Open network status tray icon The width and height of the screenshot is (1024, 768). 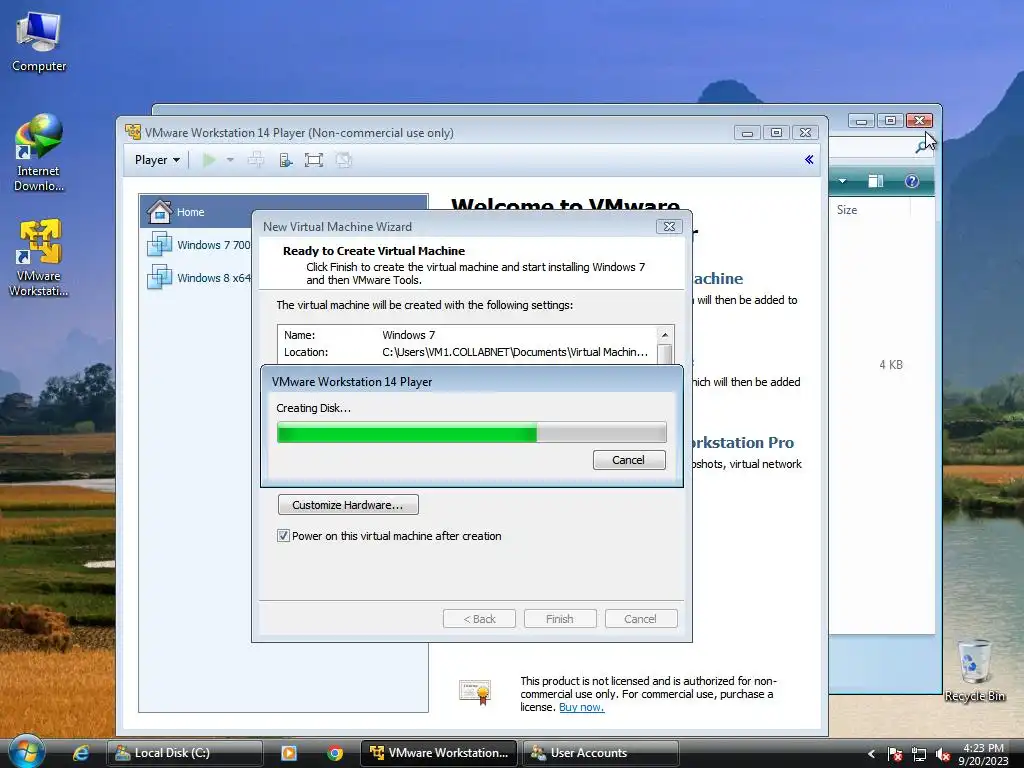(x=919, y=754)
